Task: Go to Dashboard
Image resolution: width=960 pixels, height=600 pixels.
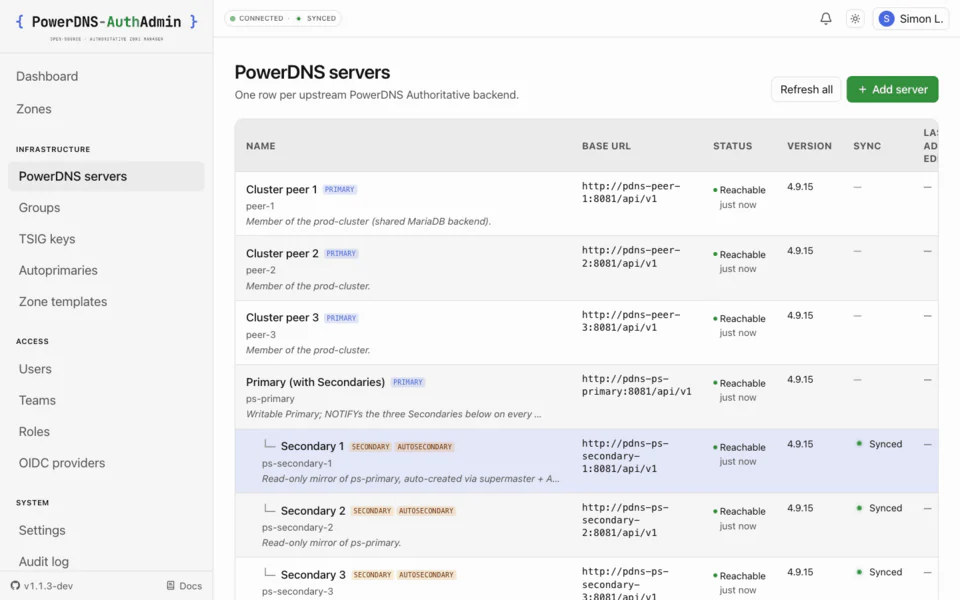Action: tap(47, 77)
